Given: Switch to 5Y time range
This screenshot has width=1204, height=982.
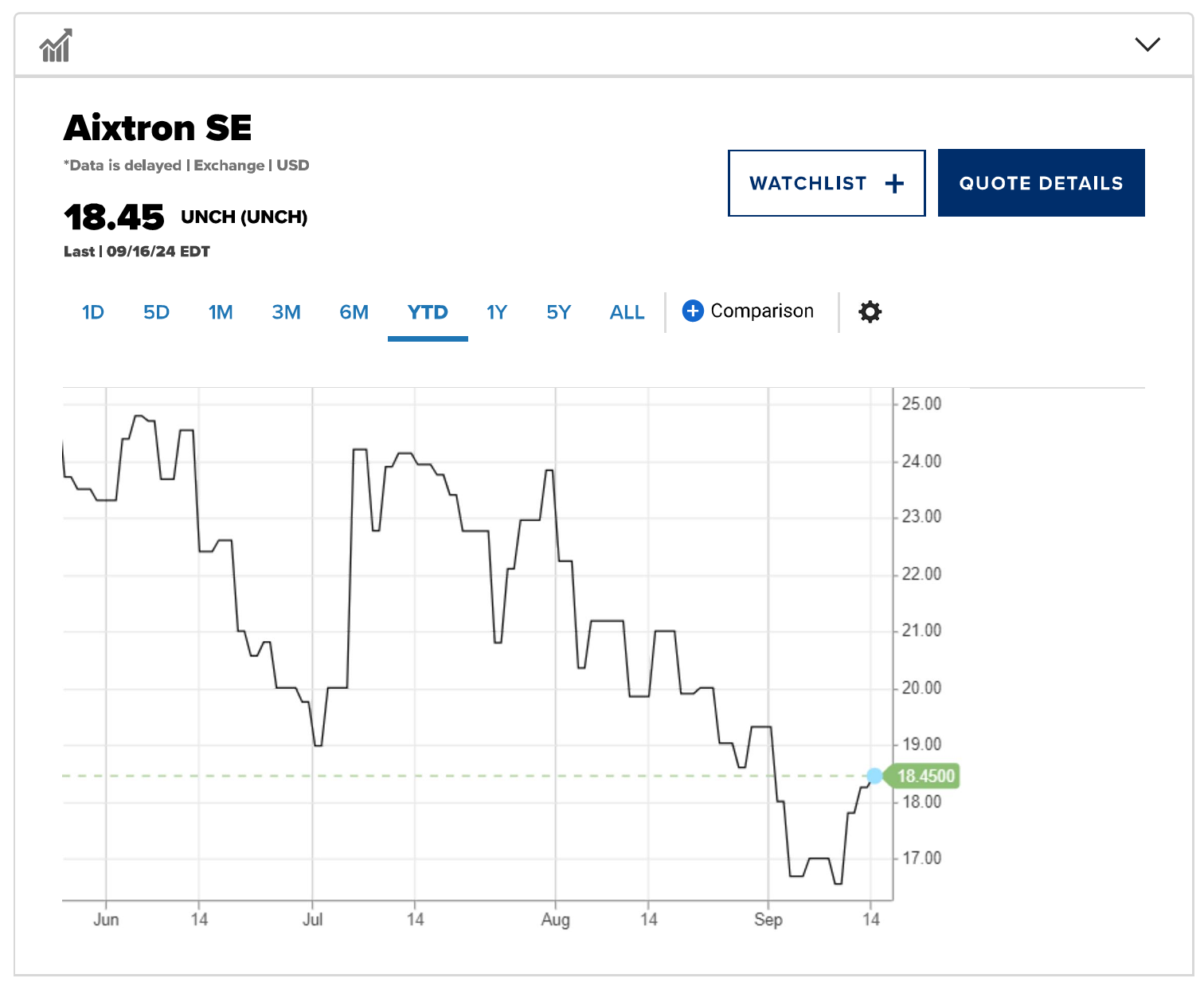Looking at the screenshot, I should (558, 312).
